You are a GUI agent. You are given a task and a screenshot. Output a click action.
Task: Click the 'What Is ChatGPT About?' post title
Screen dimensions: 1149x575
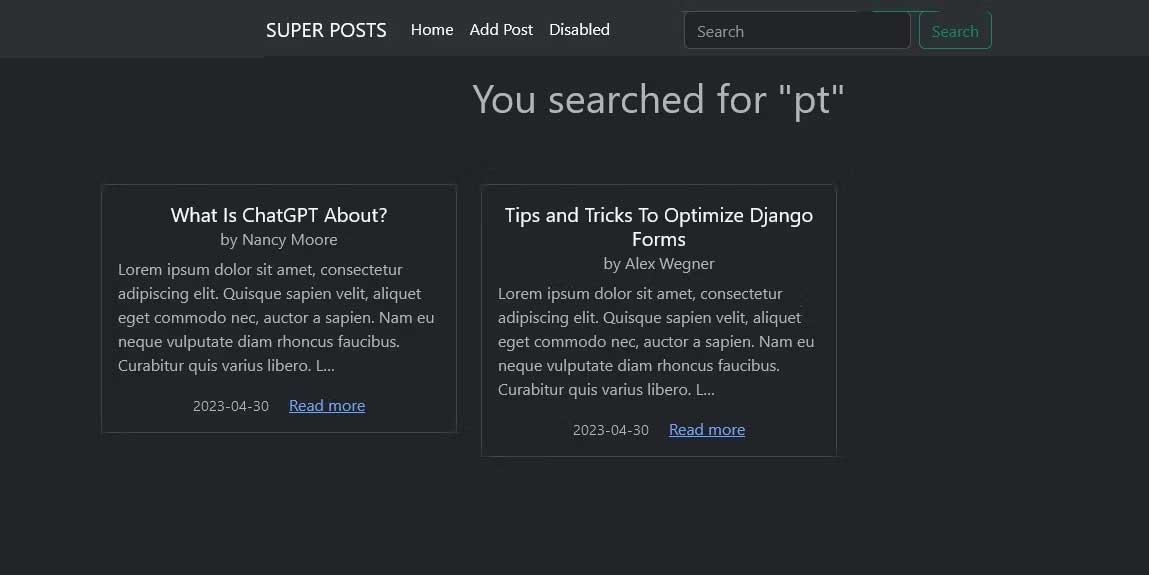pyautogui.click(x=279, y=215)
